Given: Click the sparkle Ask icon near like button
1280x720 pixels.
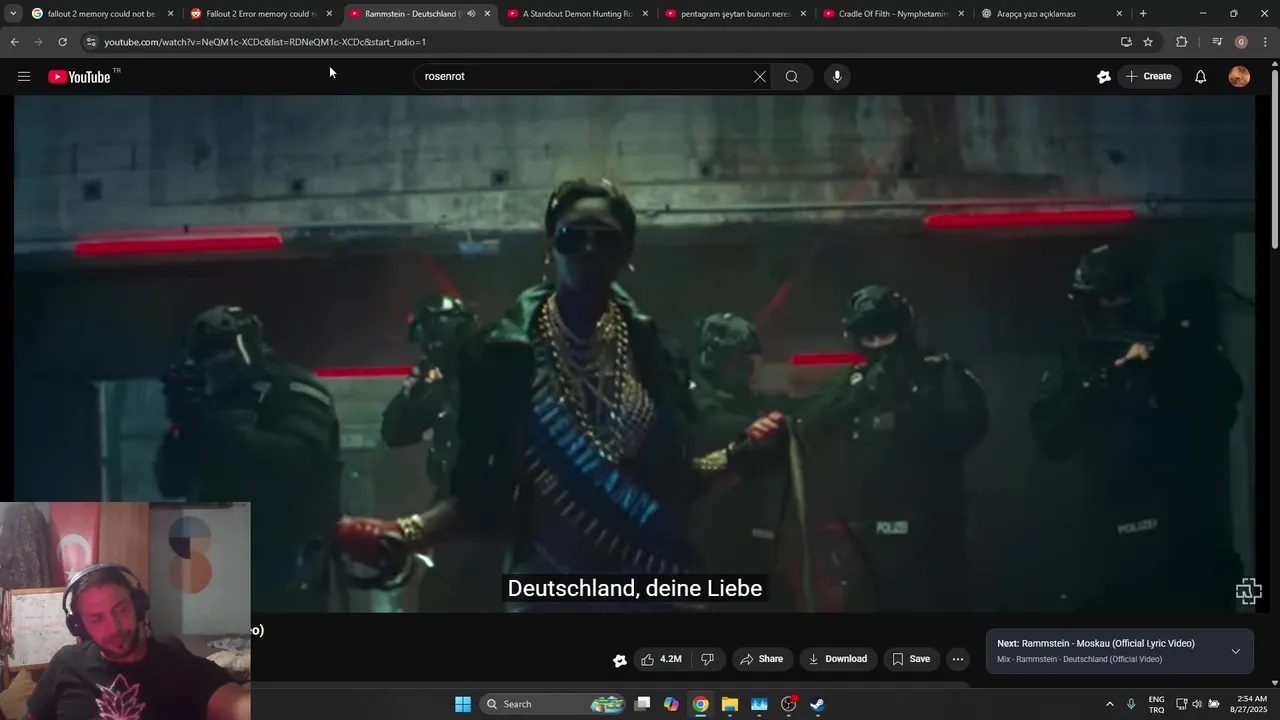Looking at the screenshot, I should tap(620, 659).
